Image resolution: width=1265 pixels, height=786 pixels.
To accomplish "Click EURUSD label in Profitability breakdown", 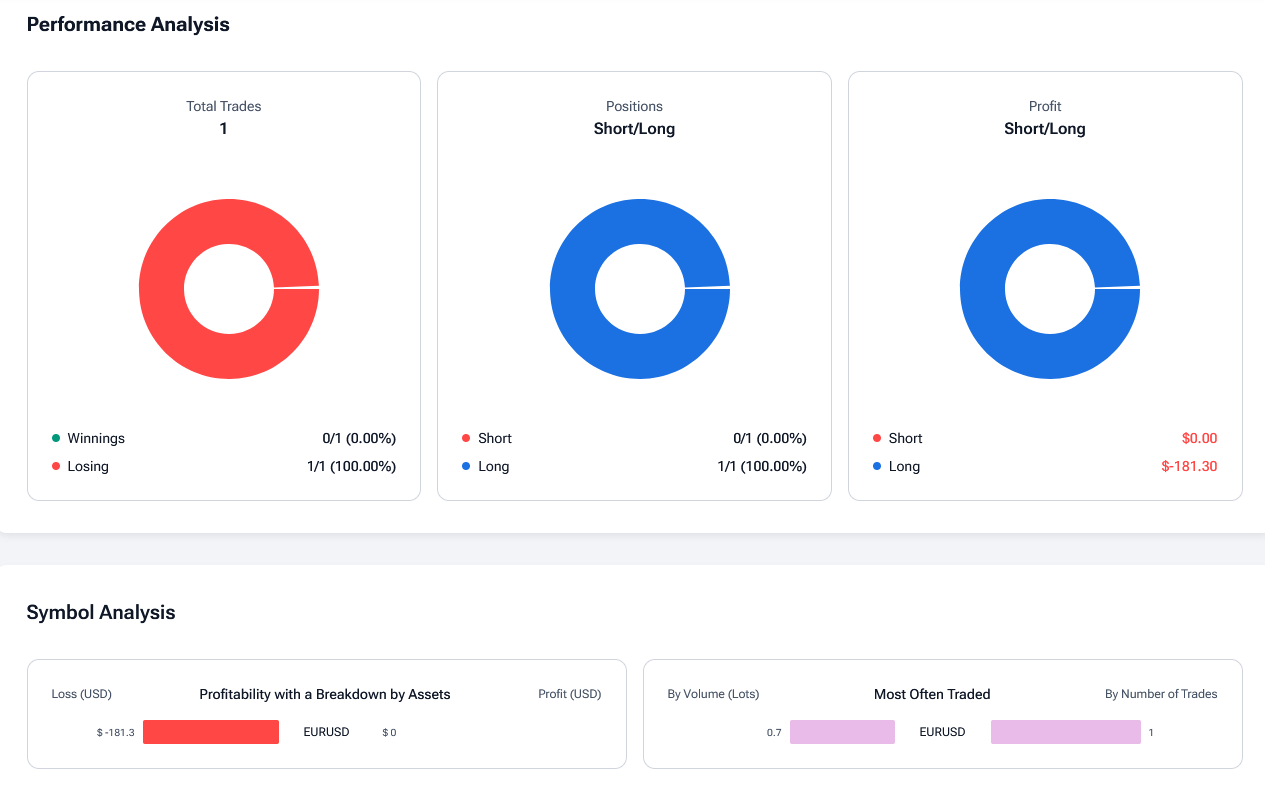I will pyautogui.click(x=326, y=732).
